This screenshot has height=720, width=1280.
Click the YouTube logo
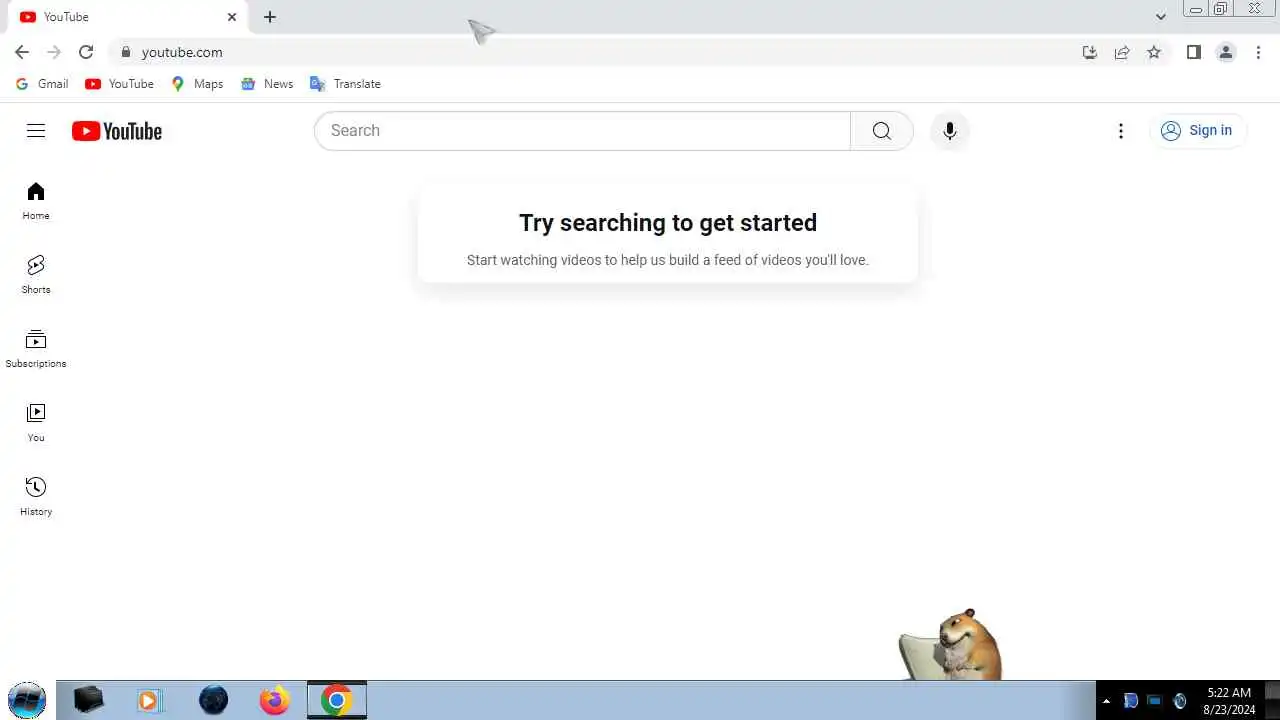[x=117, y=131]
